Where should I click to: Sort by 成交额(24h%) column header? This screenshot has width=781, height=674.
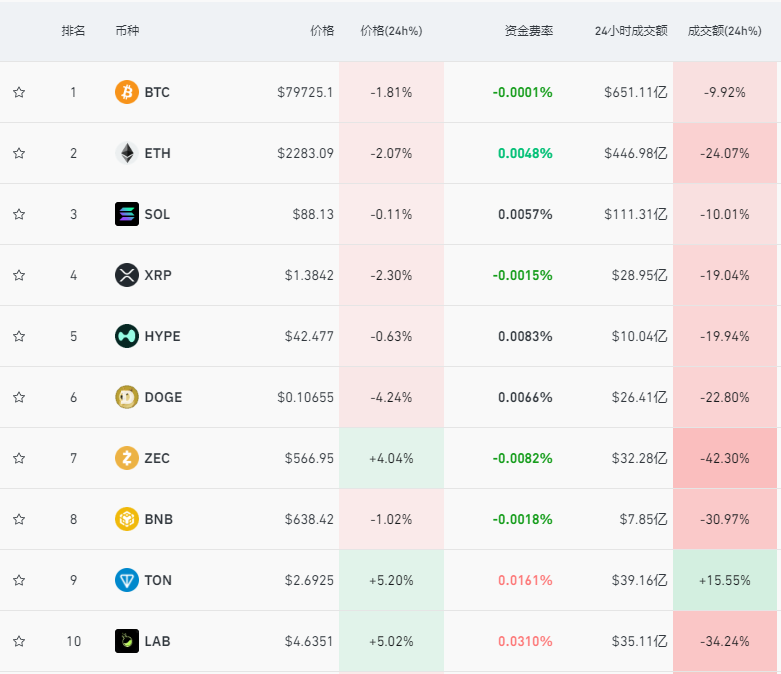(724, 31)
